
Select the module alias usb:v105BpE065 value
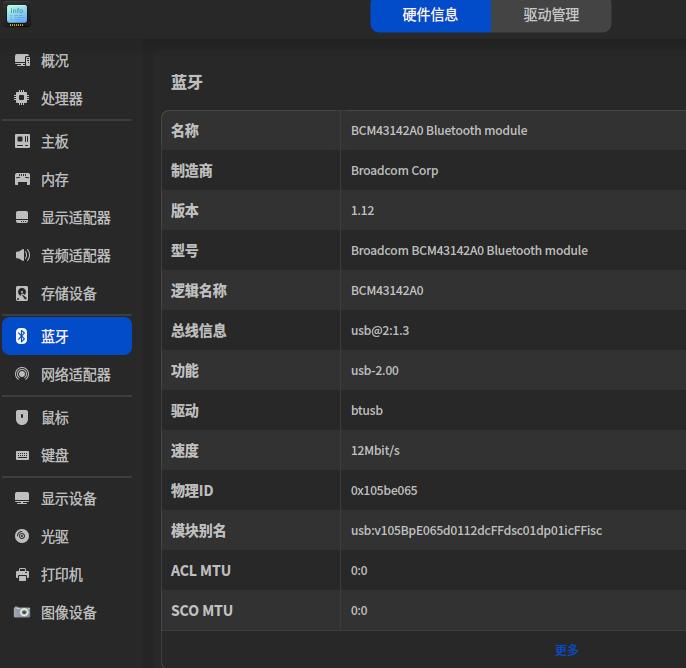click(476, 531)
